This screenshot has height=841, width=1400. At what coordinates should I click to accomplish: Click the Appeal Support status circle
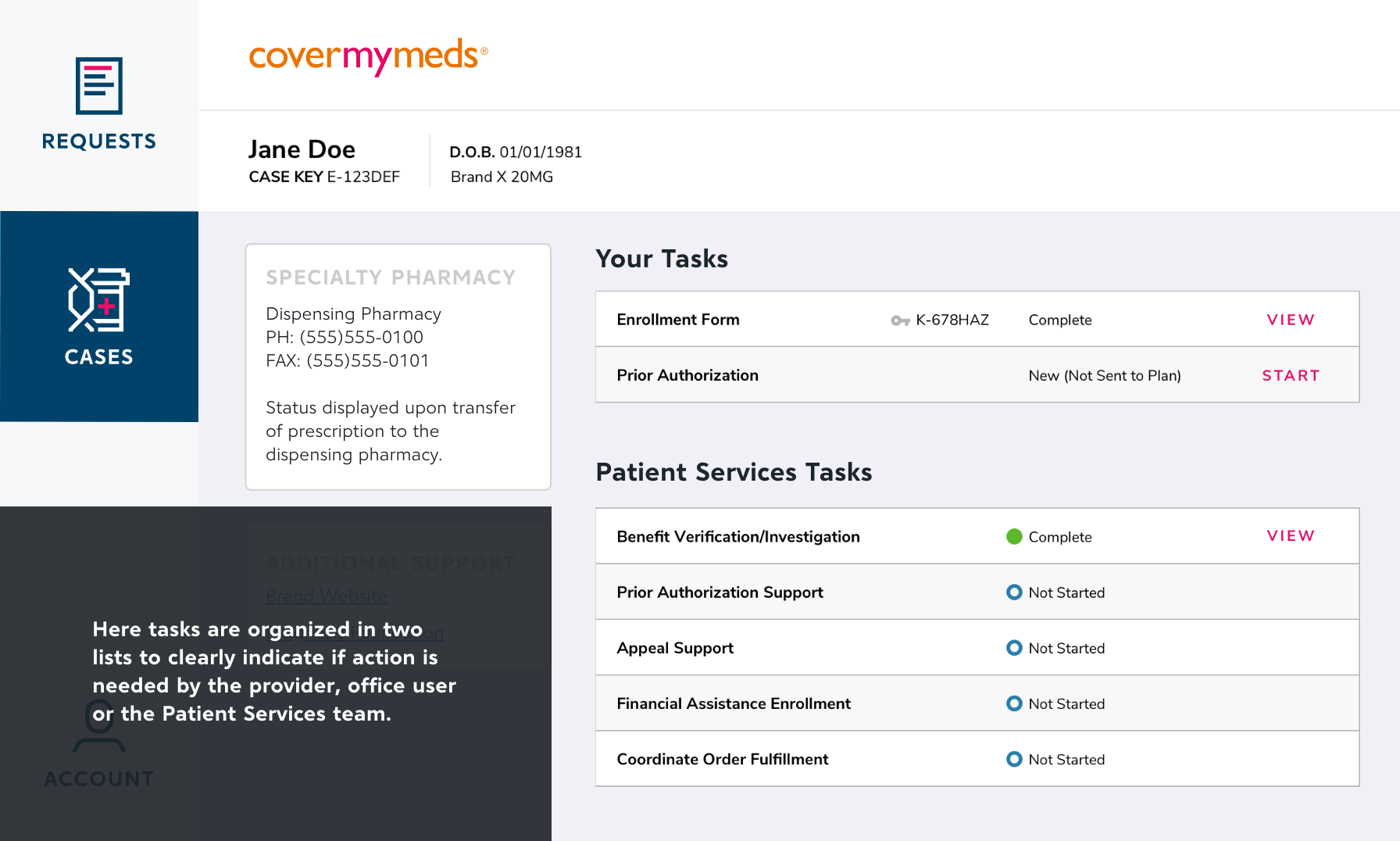1014,647
